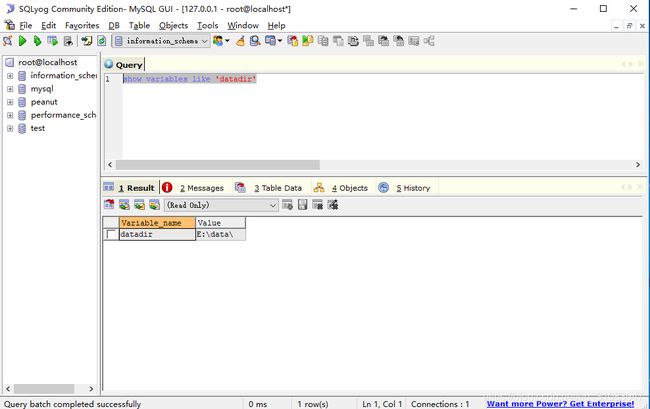Click the export resultset icon in the result toolbar
The image size is (650, 409).
[x=109, y=205]
